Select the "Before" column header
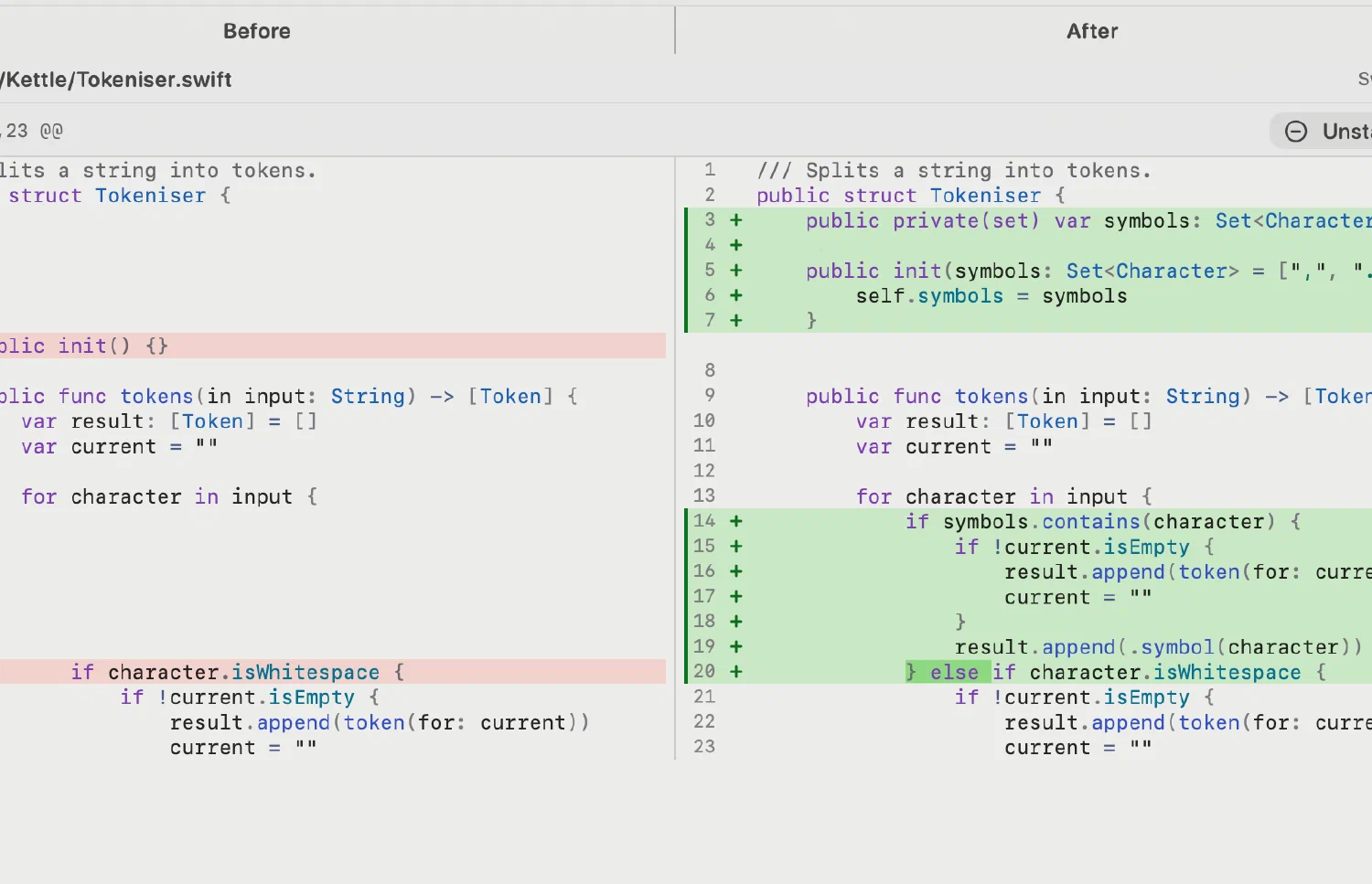Viewport: 1372px width, 884px height. tap(257, 31)
